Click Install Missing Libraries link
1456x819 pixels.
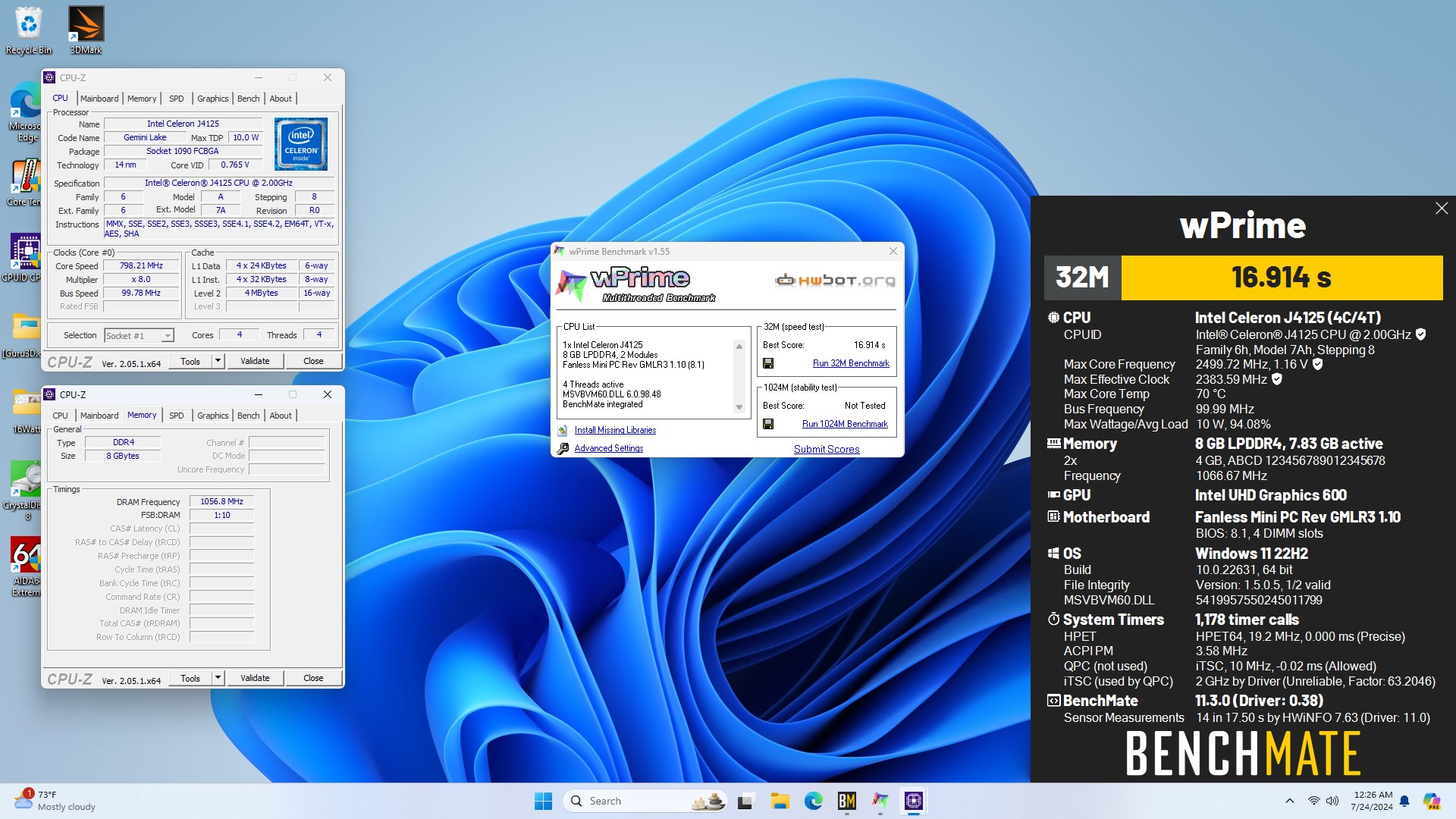click(615, 430)
